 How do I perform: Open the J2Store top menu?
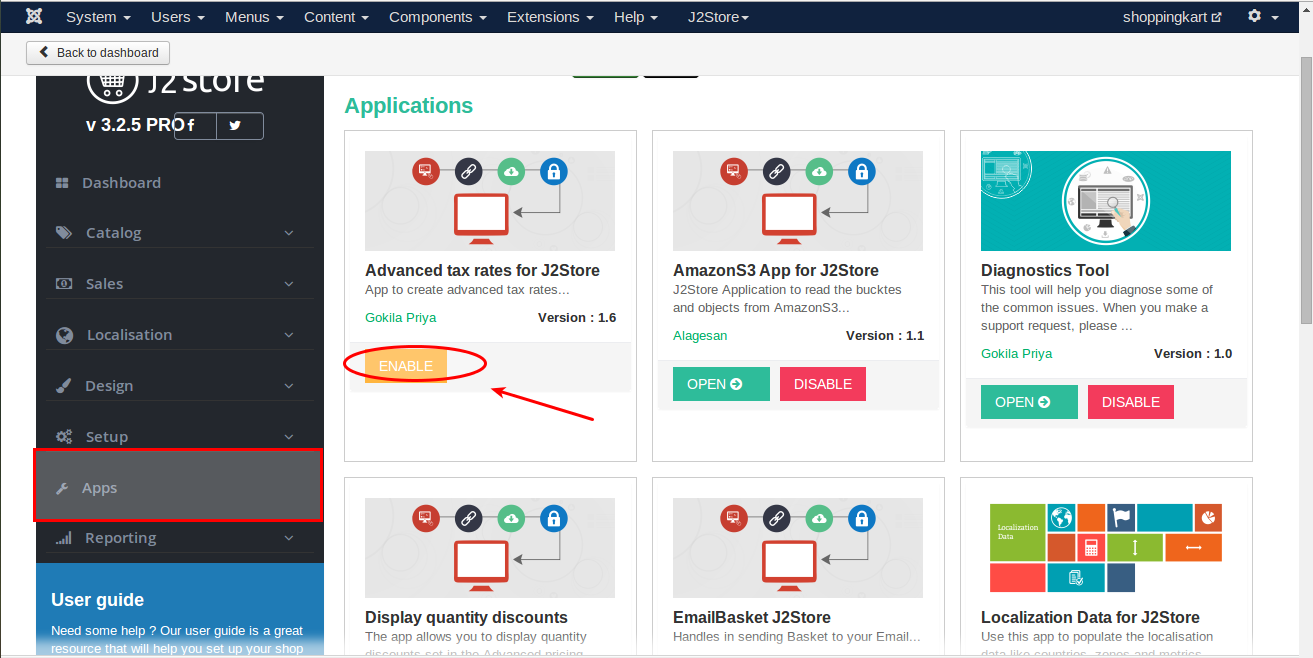(x=718, y=17)
